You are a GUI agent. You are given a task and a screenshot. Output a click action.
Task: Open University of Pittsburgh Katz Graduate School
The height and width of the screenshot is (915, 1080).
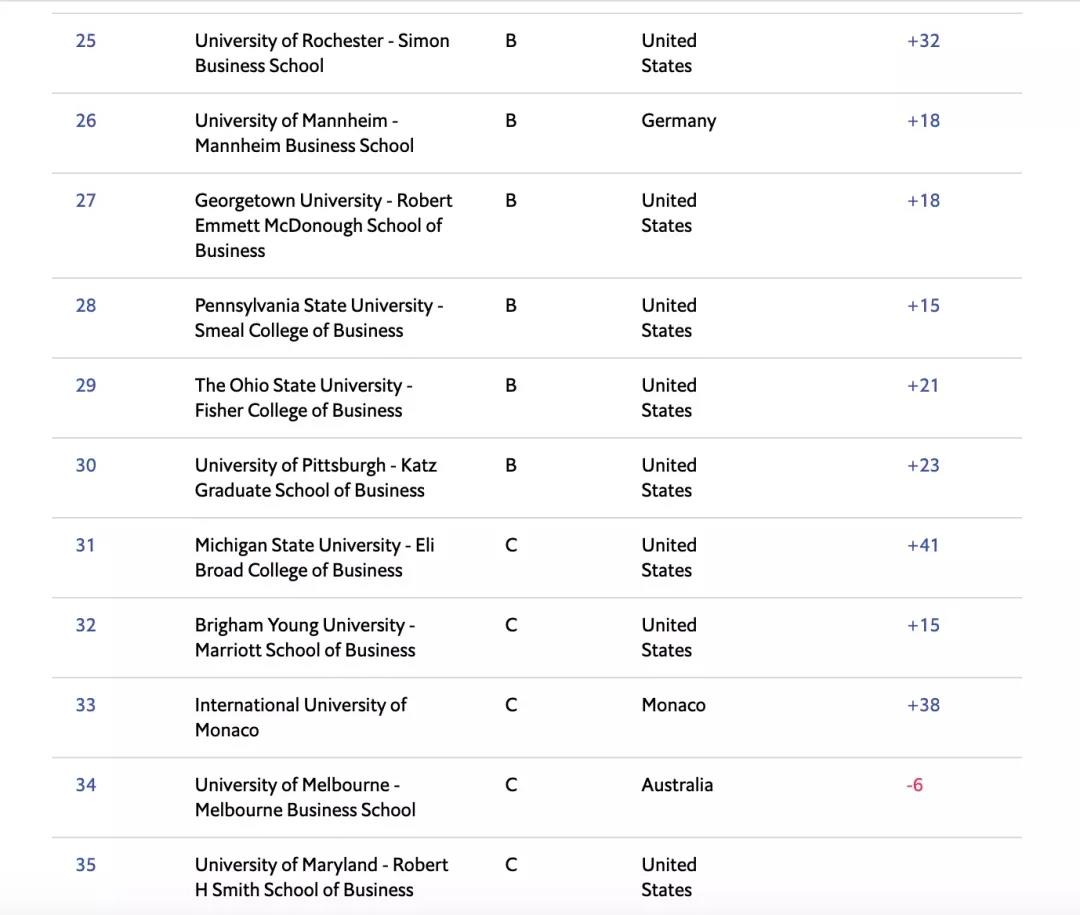coord(315,478)
